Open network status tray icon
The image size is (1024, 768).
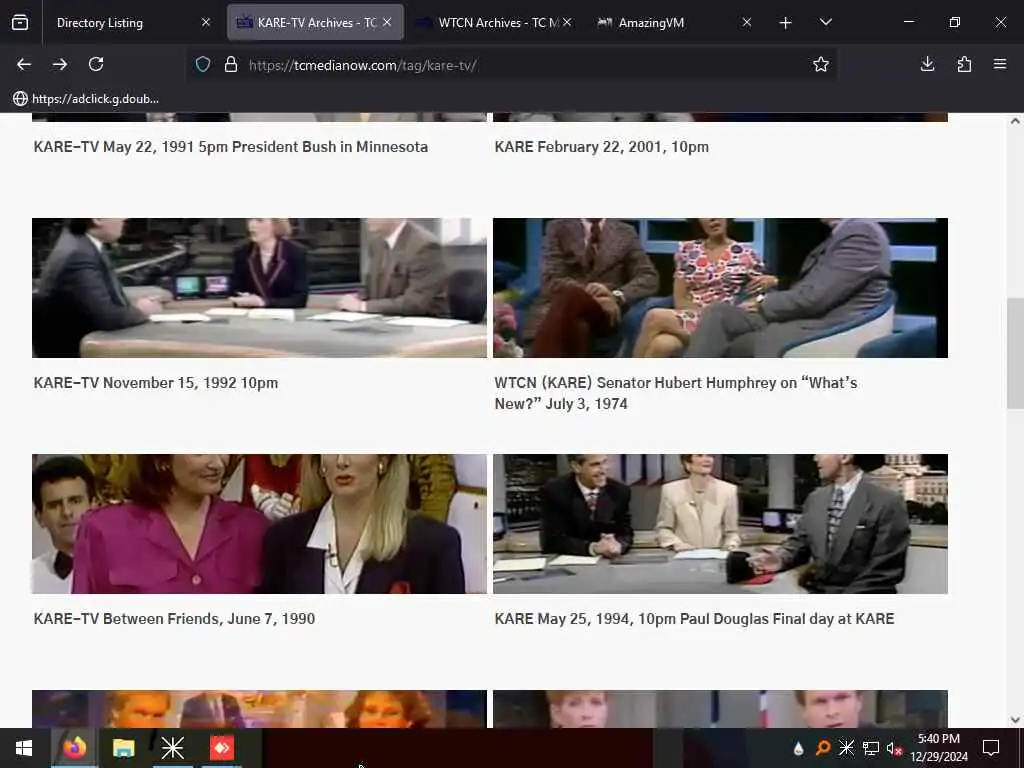(x=871, y=748)
